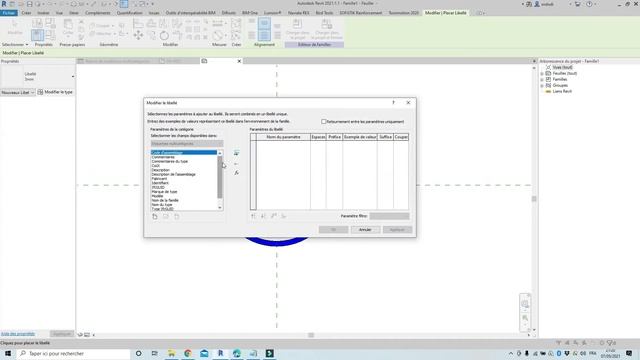Click move parameter down icon under table
Screen dimensions: 640x360
coord(263,216)
